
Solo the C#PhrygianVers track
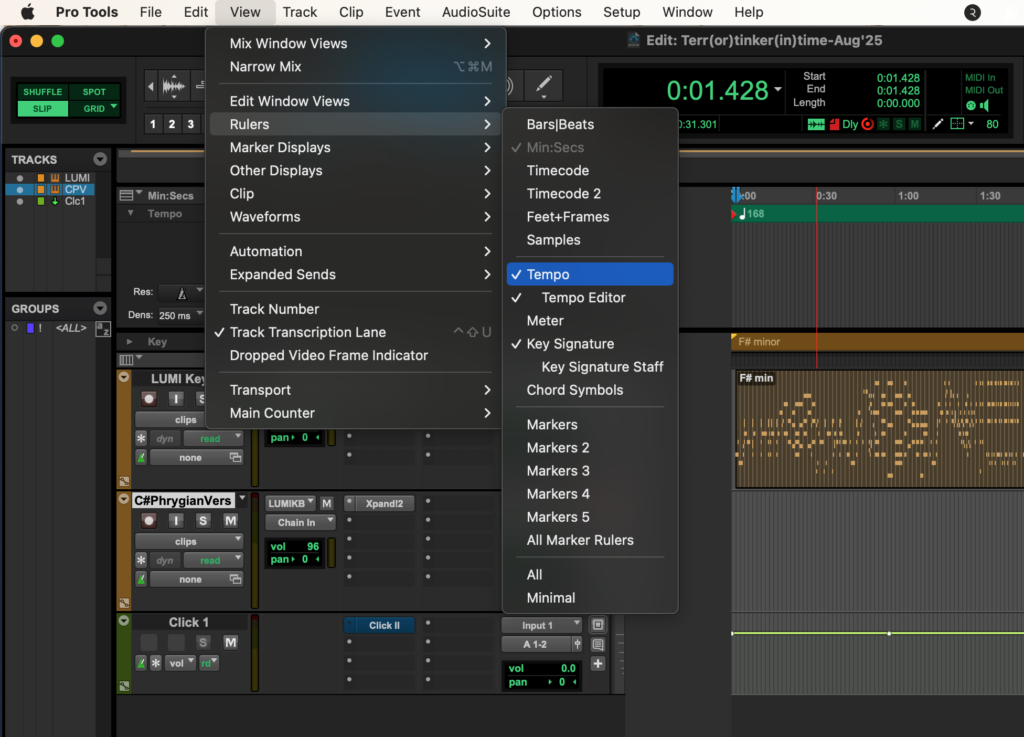pos(203,520)
